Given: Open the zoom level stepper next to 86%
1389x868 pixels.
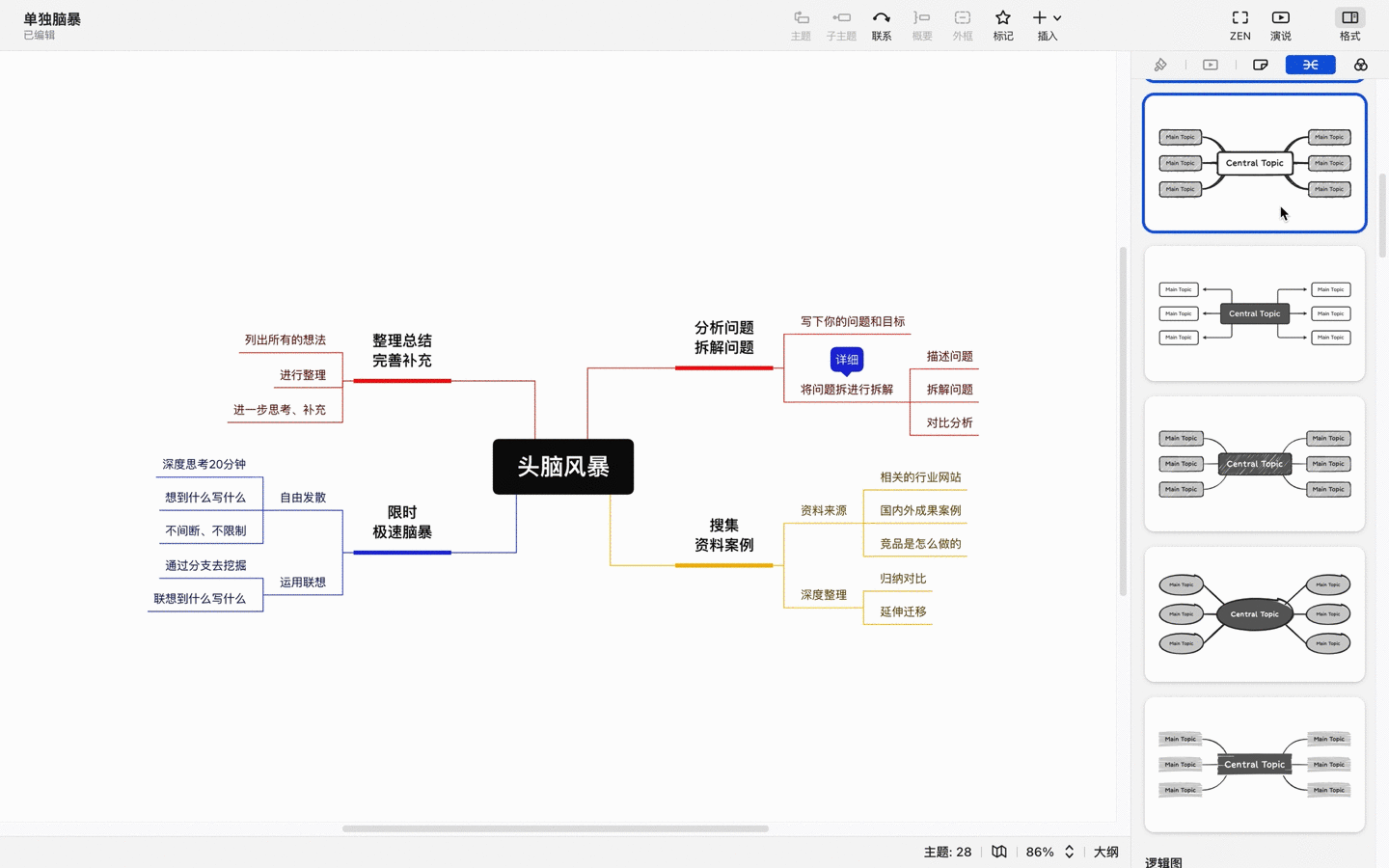Looking at the screenshot, I should pyautogui.click(x=1068, y=852).
